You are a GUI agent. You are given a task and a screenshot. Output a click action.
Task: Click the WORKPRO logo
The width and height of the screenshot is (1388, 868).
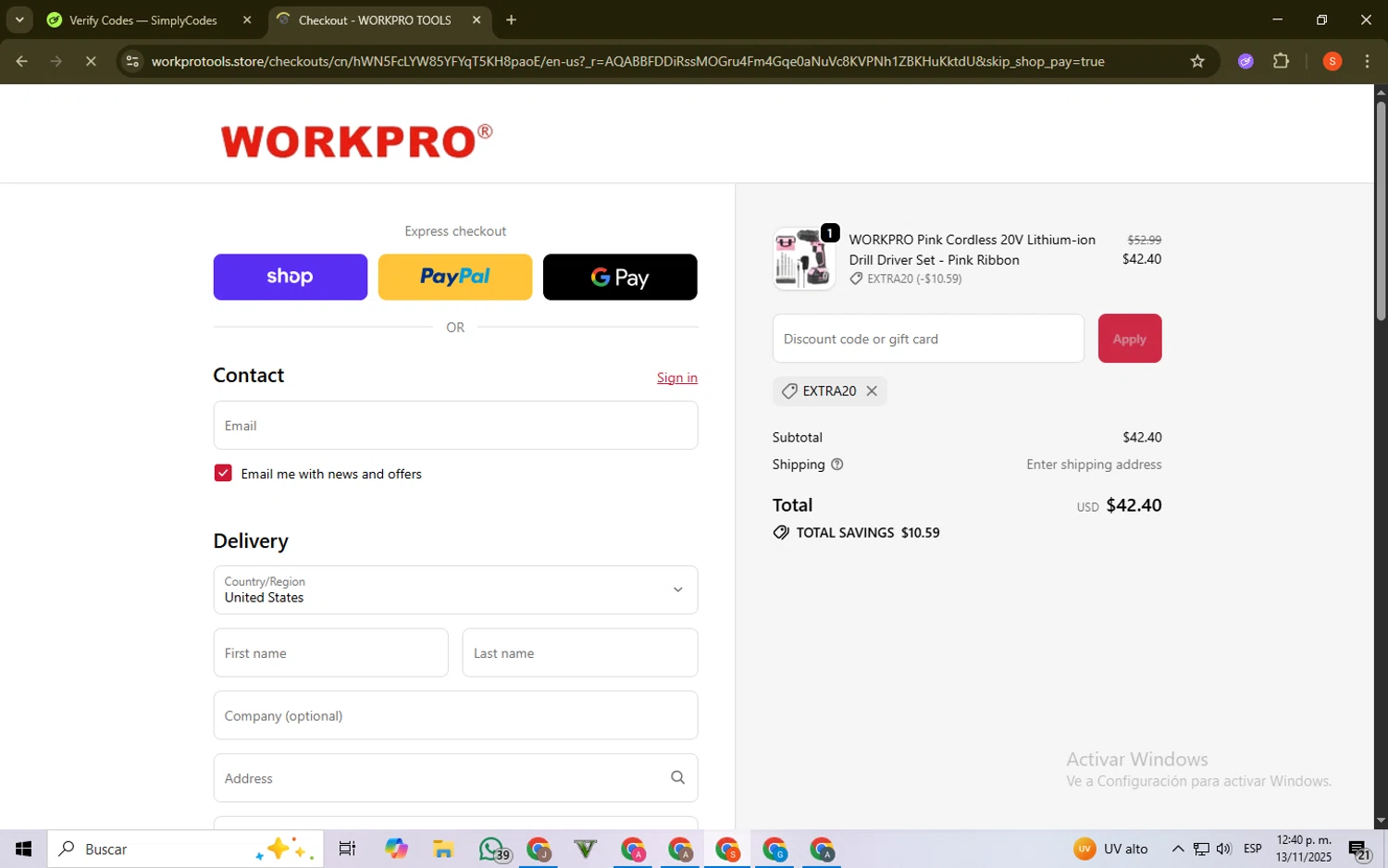coord(356,141)
